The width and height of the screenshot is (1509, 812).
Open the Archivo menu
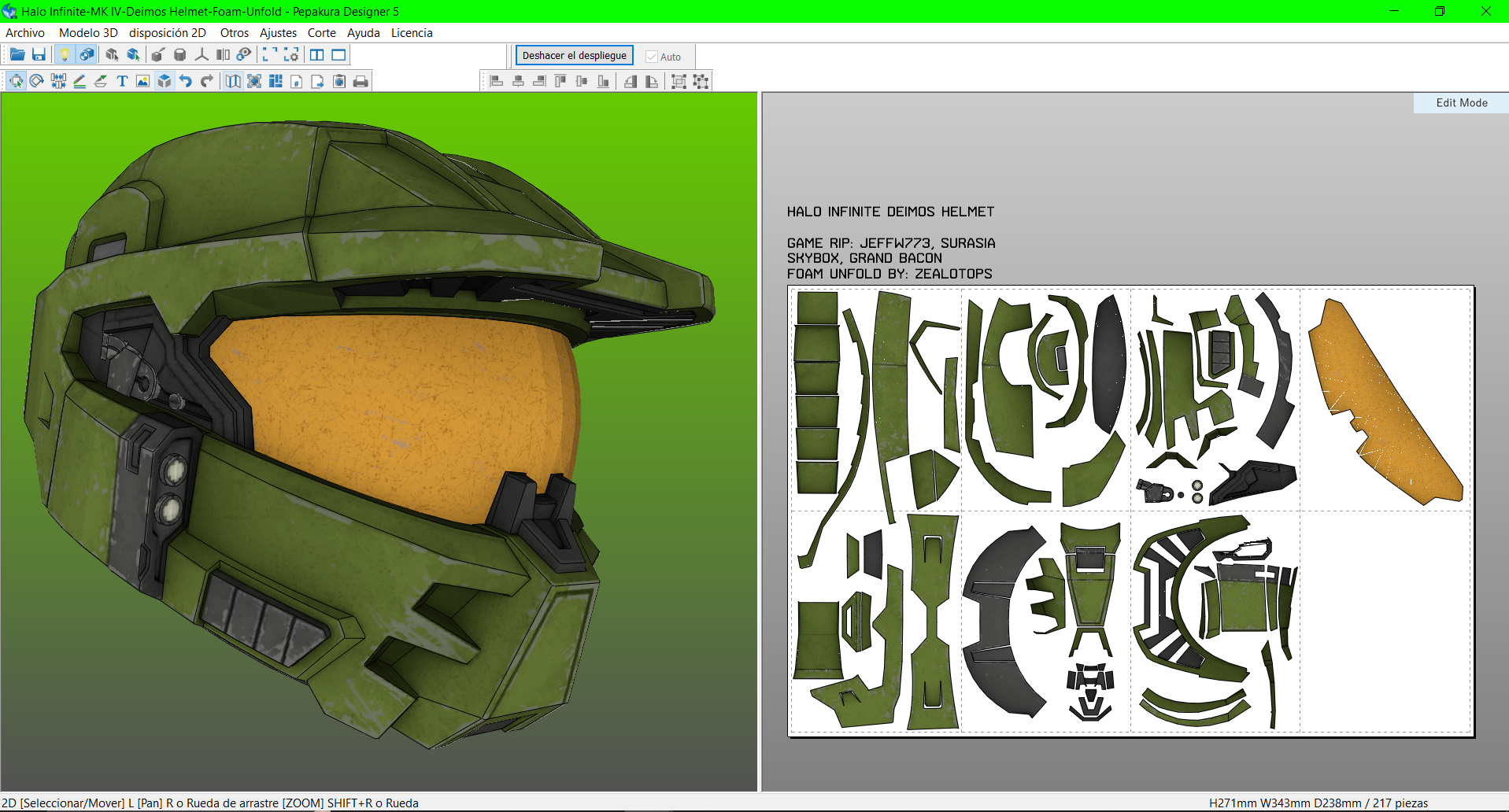click(x=25, y=33)
